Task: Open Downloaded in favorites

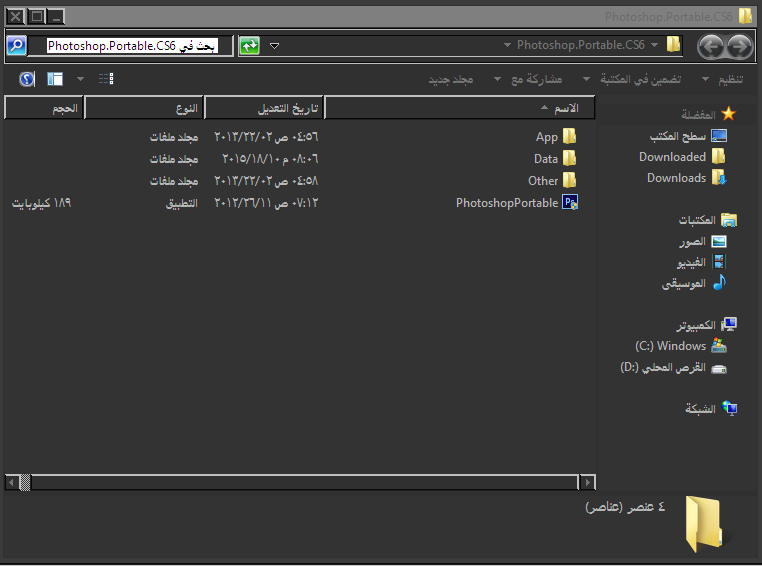Action: pyautogui.click(x=672, y=157)
